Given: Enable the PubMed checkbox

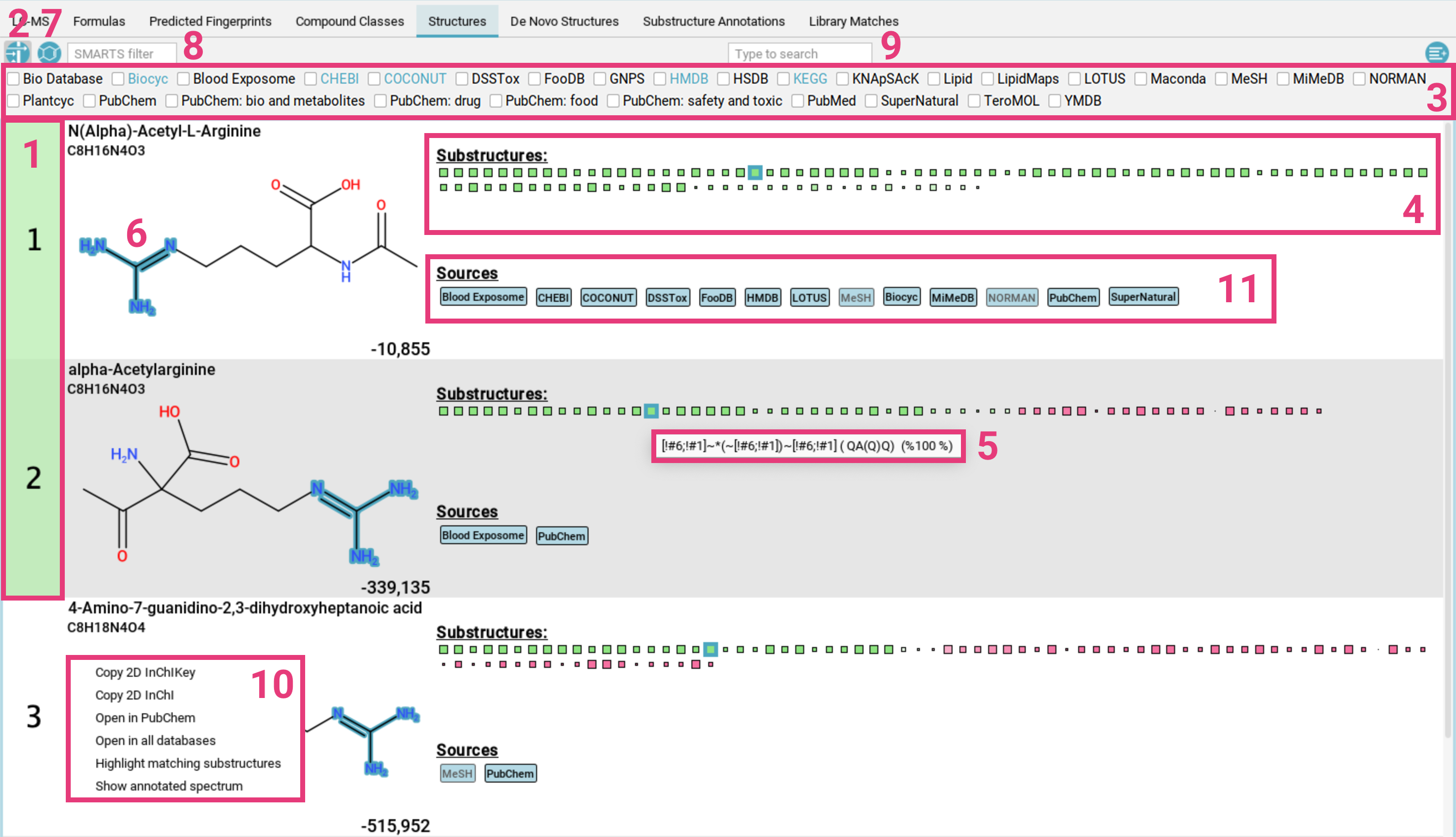Looking at the screenshot, I should (798, 101).
